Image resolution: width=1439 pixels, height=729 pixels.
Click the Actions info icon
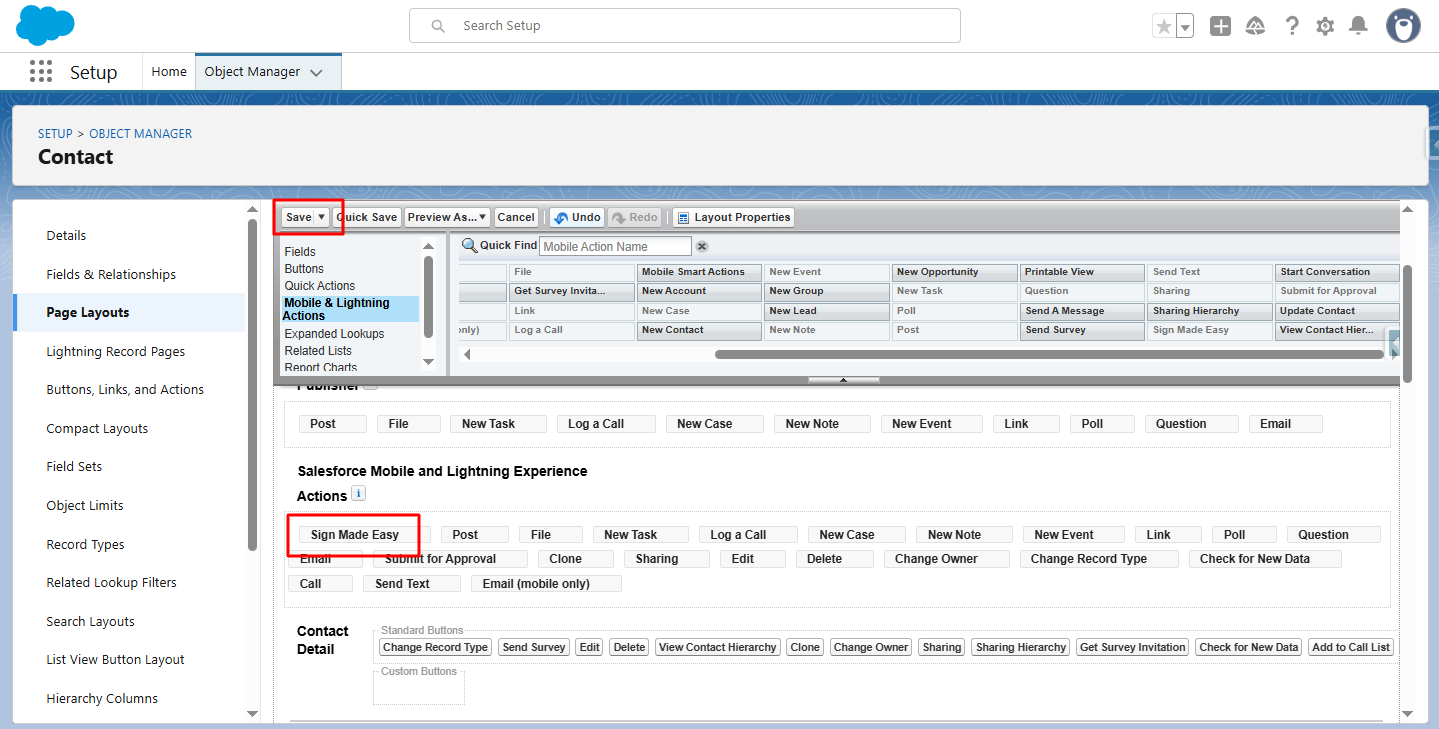point(359,494)
